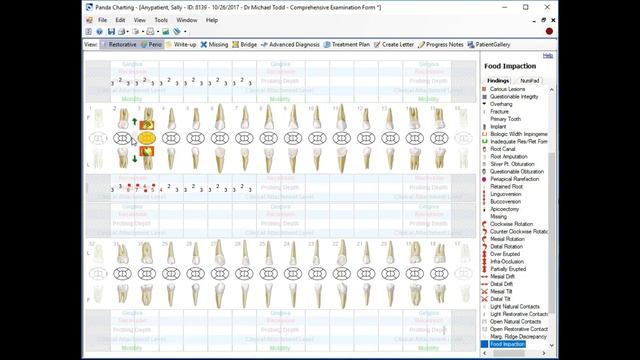Select Retained Root finding
Image resolution: width=640 pixels, height=360 pixels.
click(x=506, y=187)
